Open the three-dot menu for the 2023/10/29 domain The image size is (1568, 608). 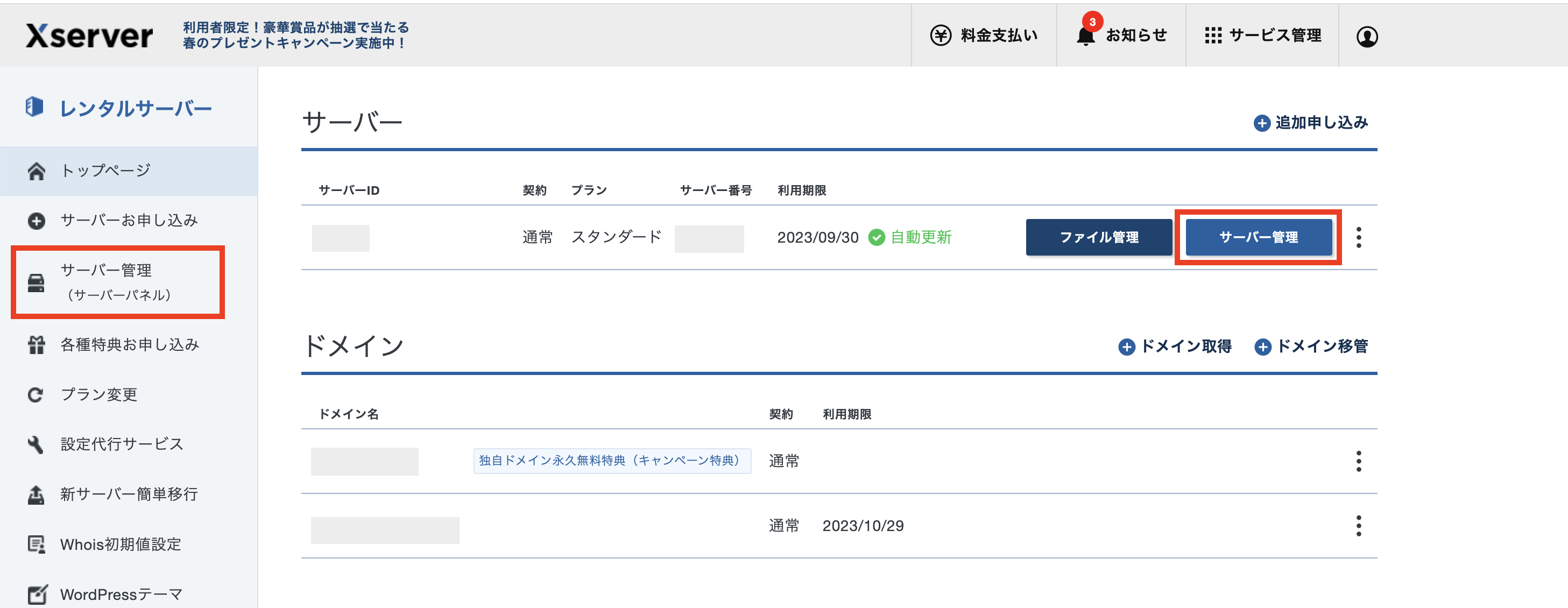[1358, 526]
